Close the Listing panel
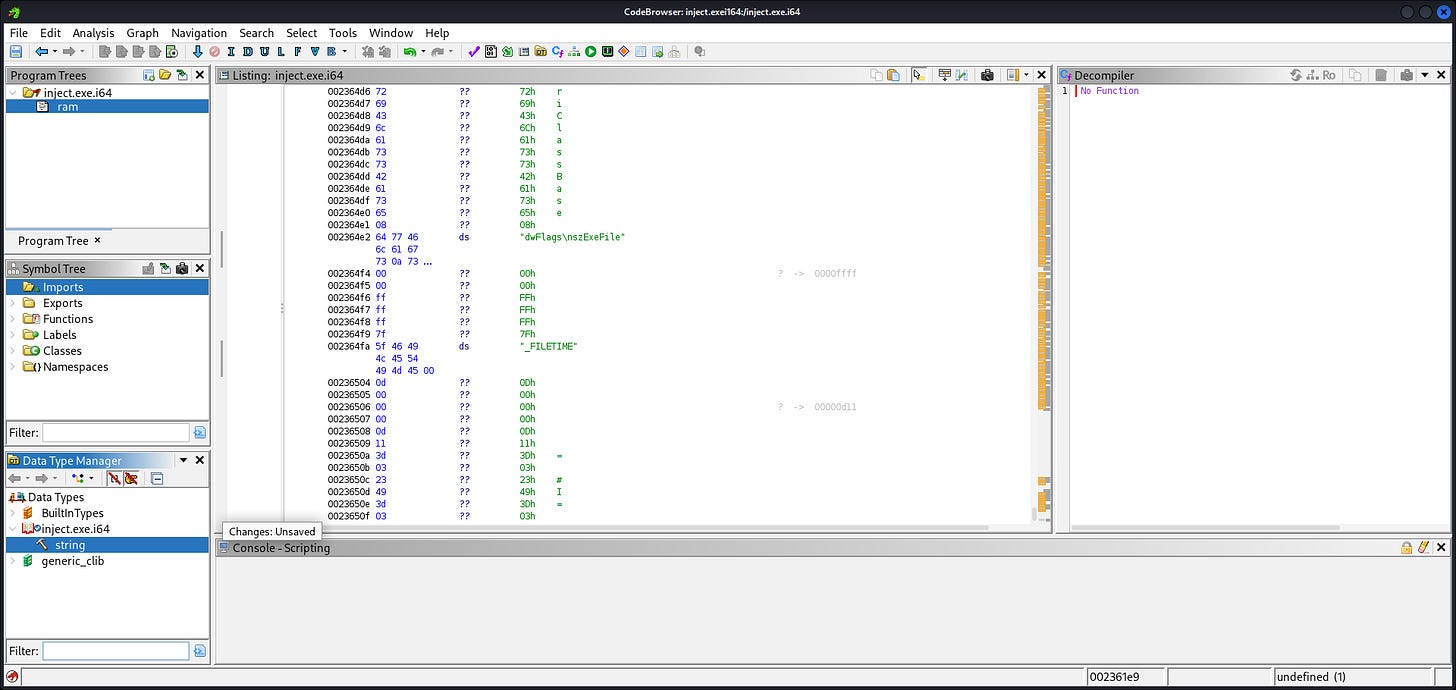 click(x=1041, y=75)
